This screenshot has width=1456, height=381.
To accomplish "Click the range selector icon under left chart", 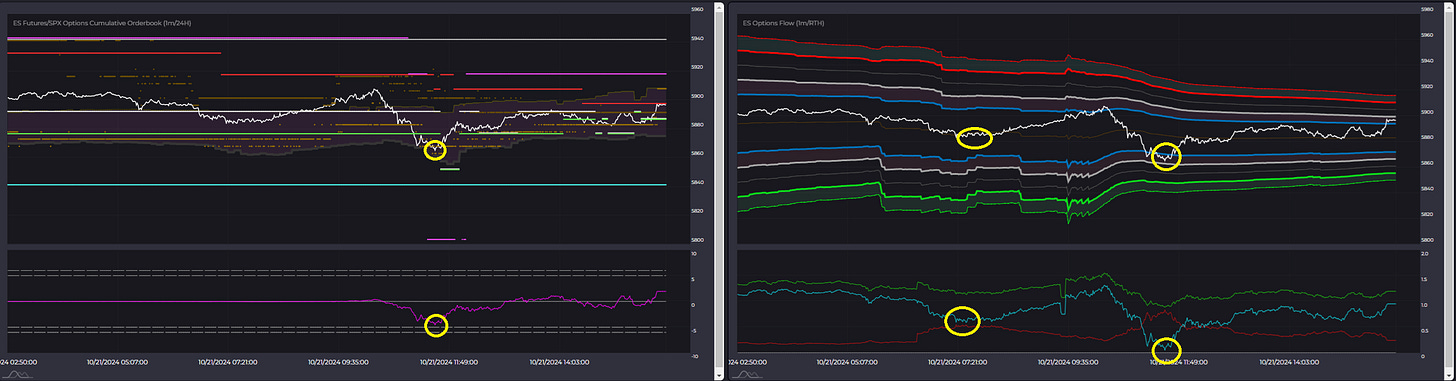I will pos(18,374).
